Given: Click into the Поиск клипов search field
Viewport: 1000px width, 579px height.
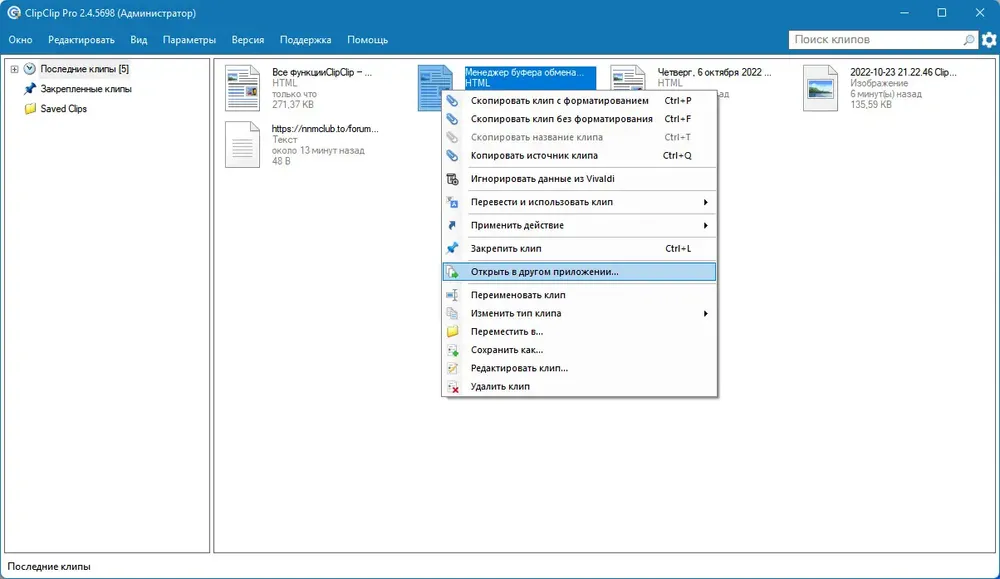Looking at the screenshot, I should [877, 40].
